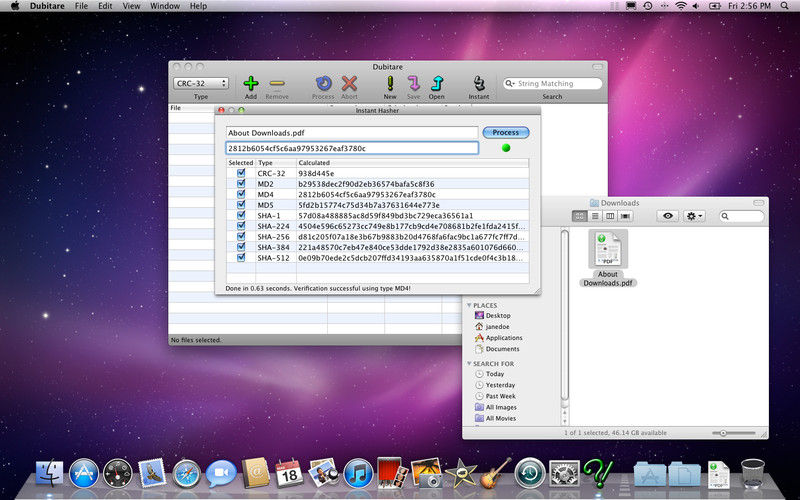Open Address Book in the Dock
The height and width of the screenshot is (500, 800).
click(255, 473)
